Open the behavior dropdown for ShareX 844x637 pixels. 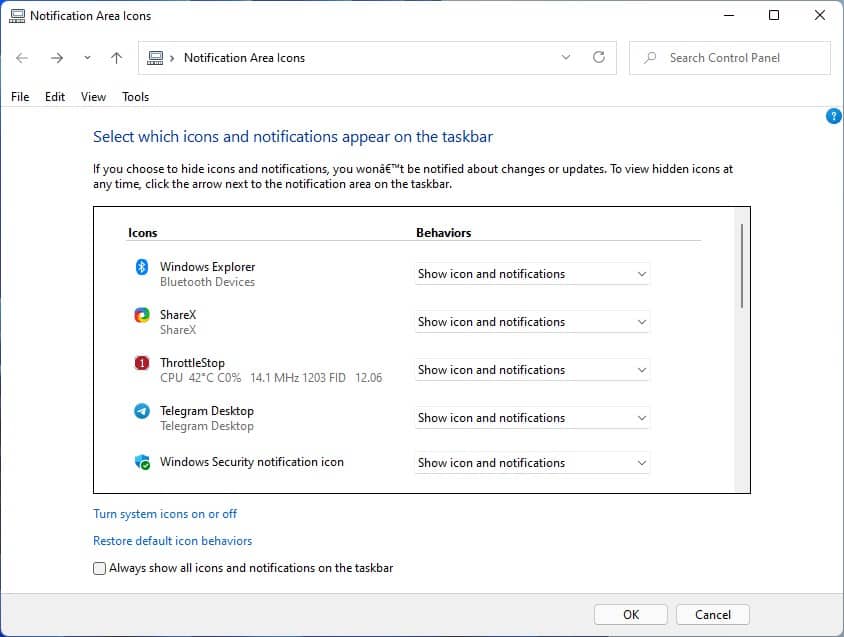[x=531, y=321]
